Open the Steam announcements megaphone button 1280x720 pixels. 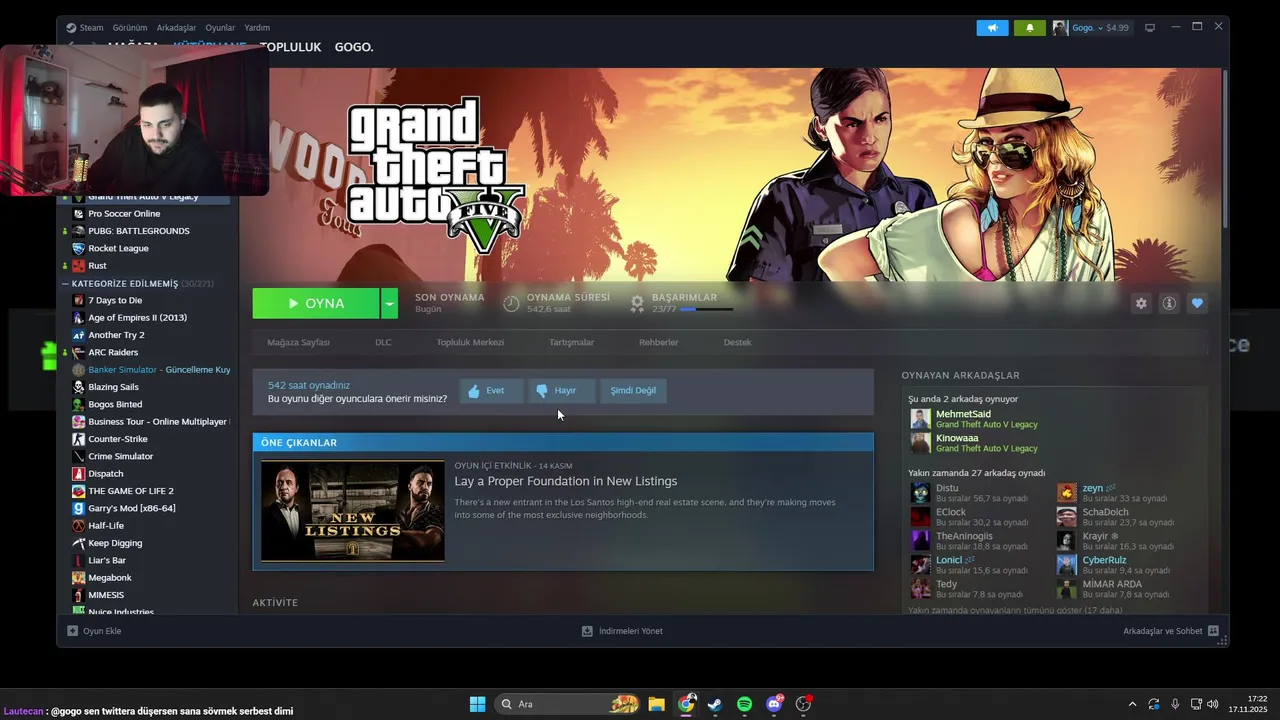992,28
